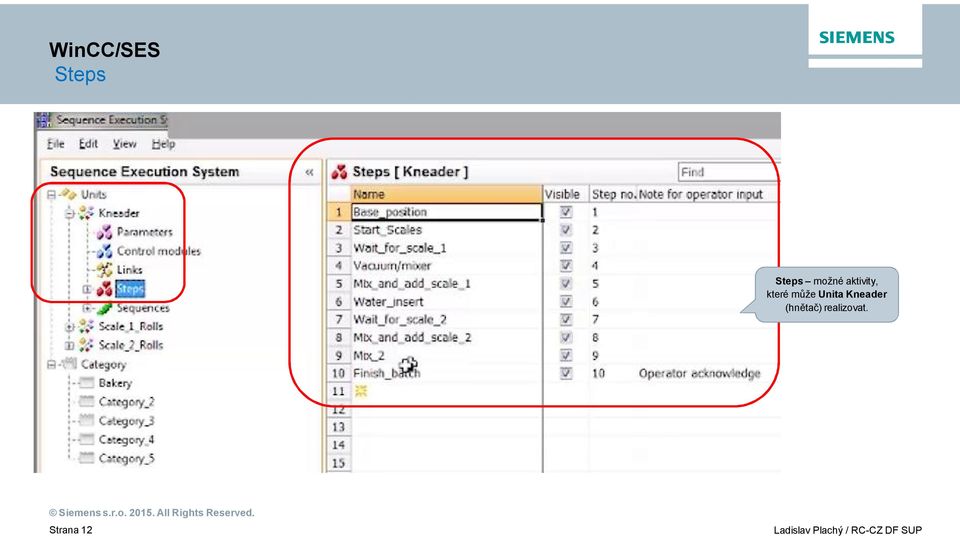The width and height of the screenshot is (960, 537).
Task: Select Category_3 label in the tree
Action: pyautogui.click(x=126, y=421)
